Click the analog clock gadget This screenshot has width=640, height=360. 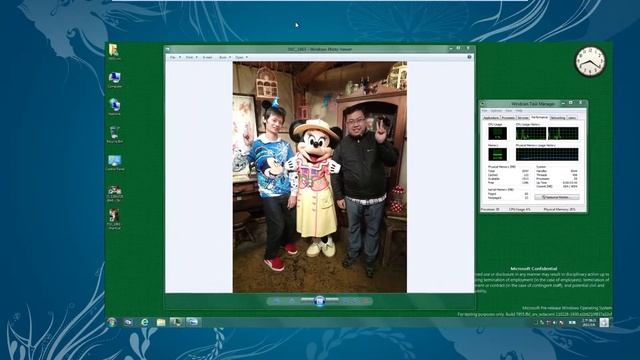point(590,62)
